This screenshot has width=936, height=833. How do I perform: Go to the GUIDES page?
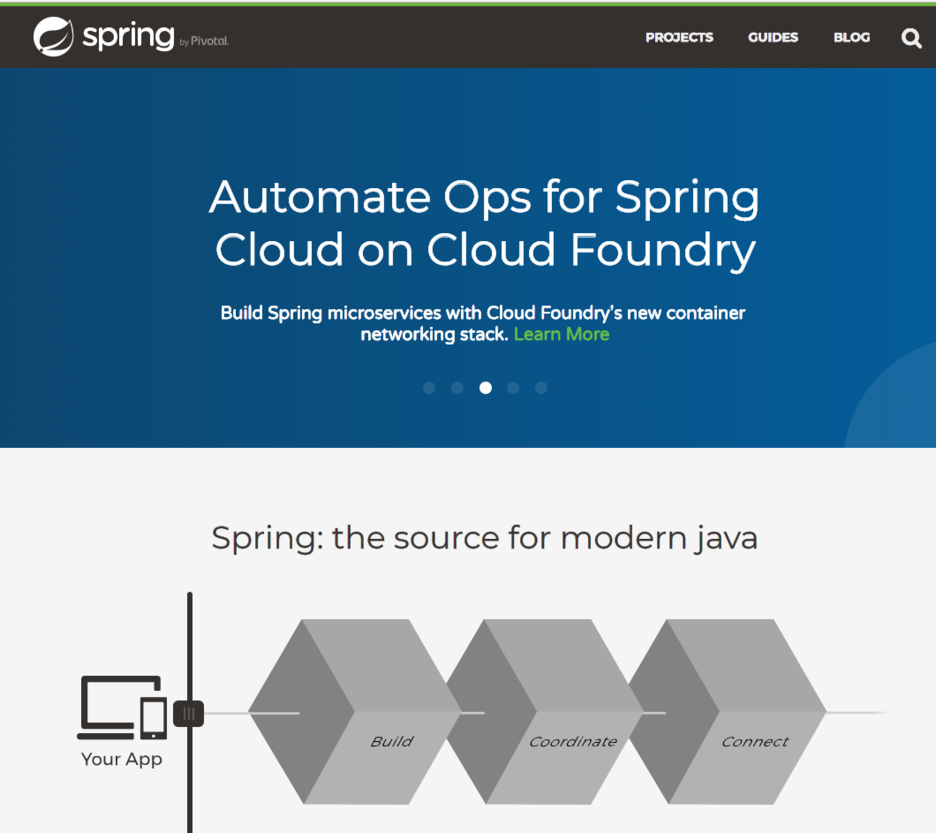[x=772, y=38]
